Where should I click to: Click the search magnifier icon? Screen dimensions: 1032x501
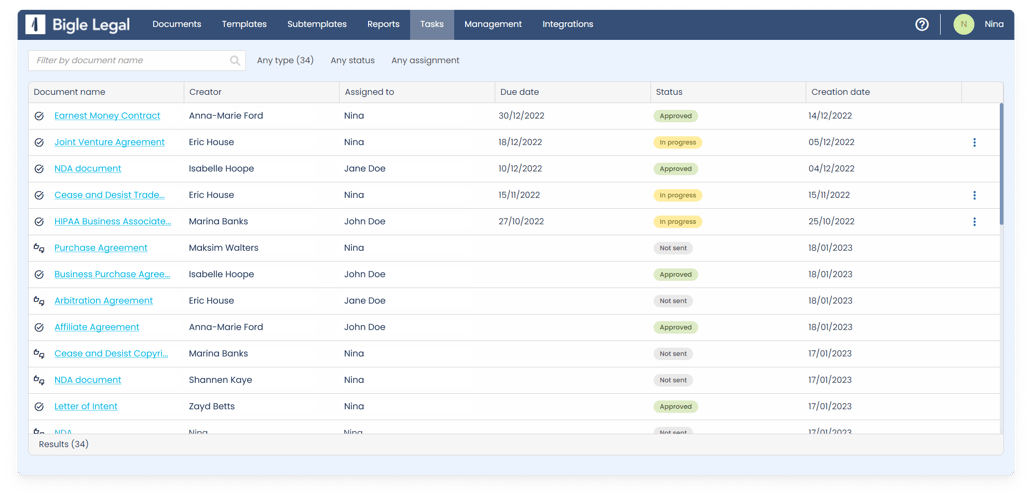coord(235,61)
